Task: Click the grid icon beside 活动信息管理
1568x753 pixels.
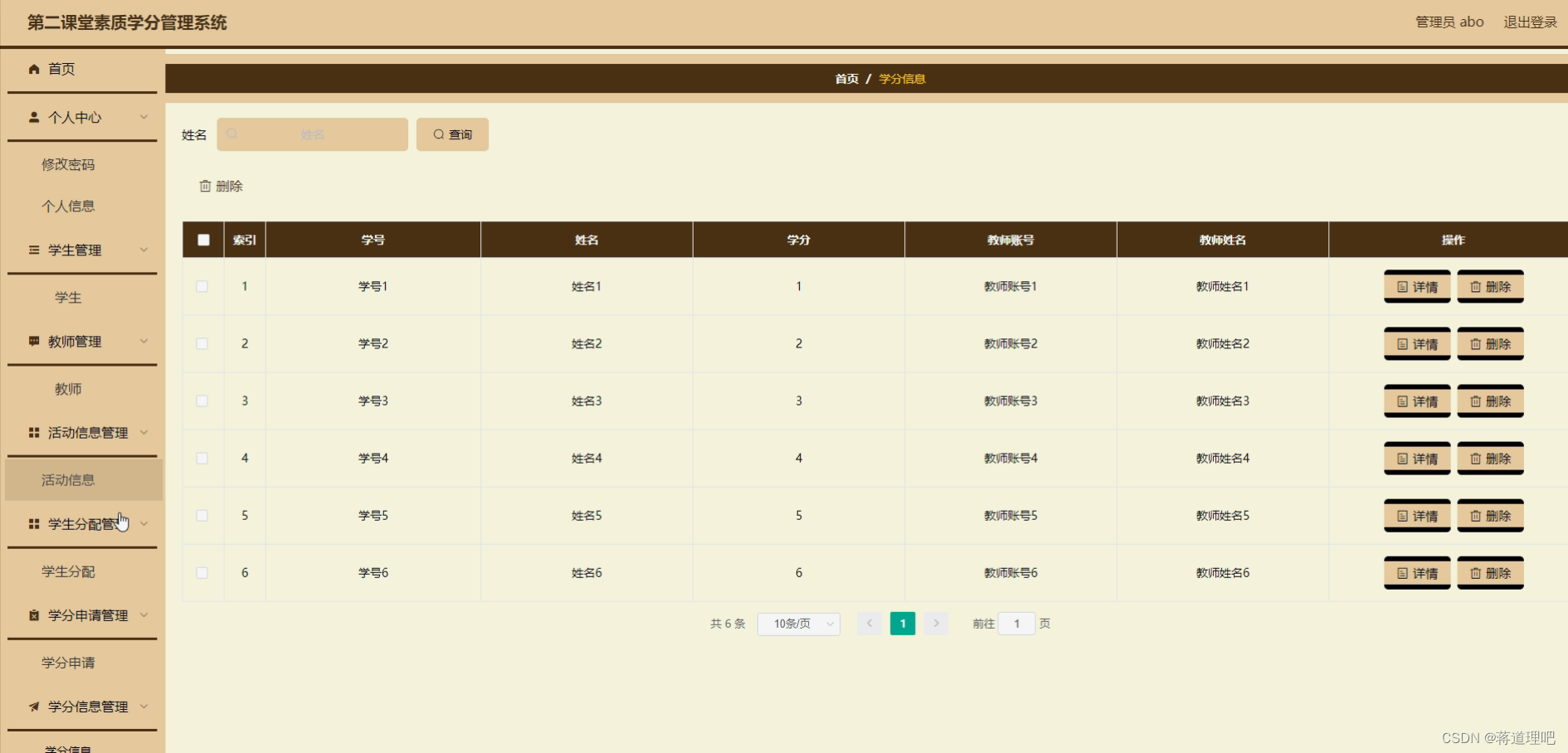Action: [33, 432]
